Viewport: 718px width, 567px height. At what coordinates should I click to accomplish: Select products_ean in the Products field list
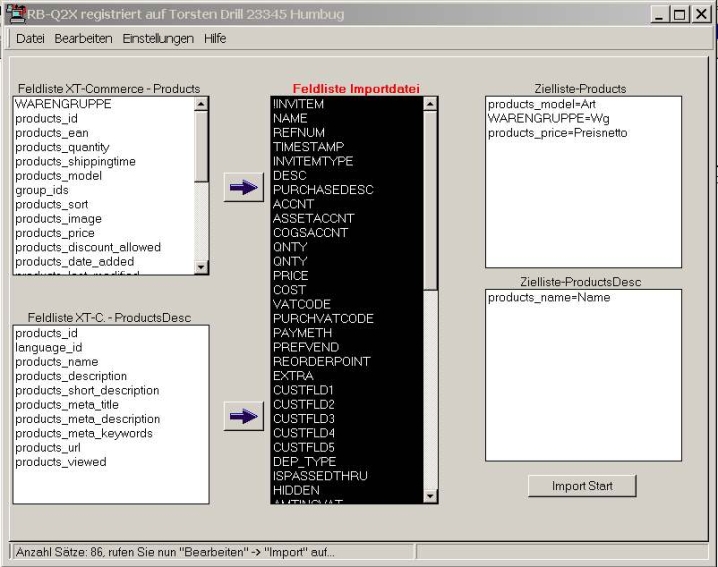pos(51,133)
